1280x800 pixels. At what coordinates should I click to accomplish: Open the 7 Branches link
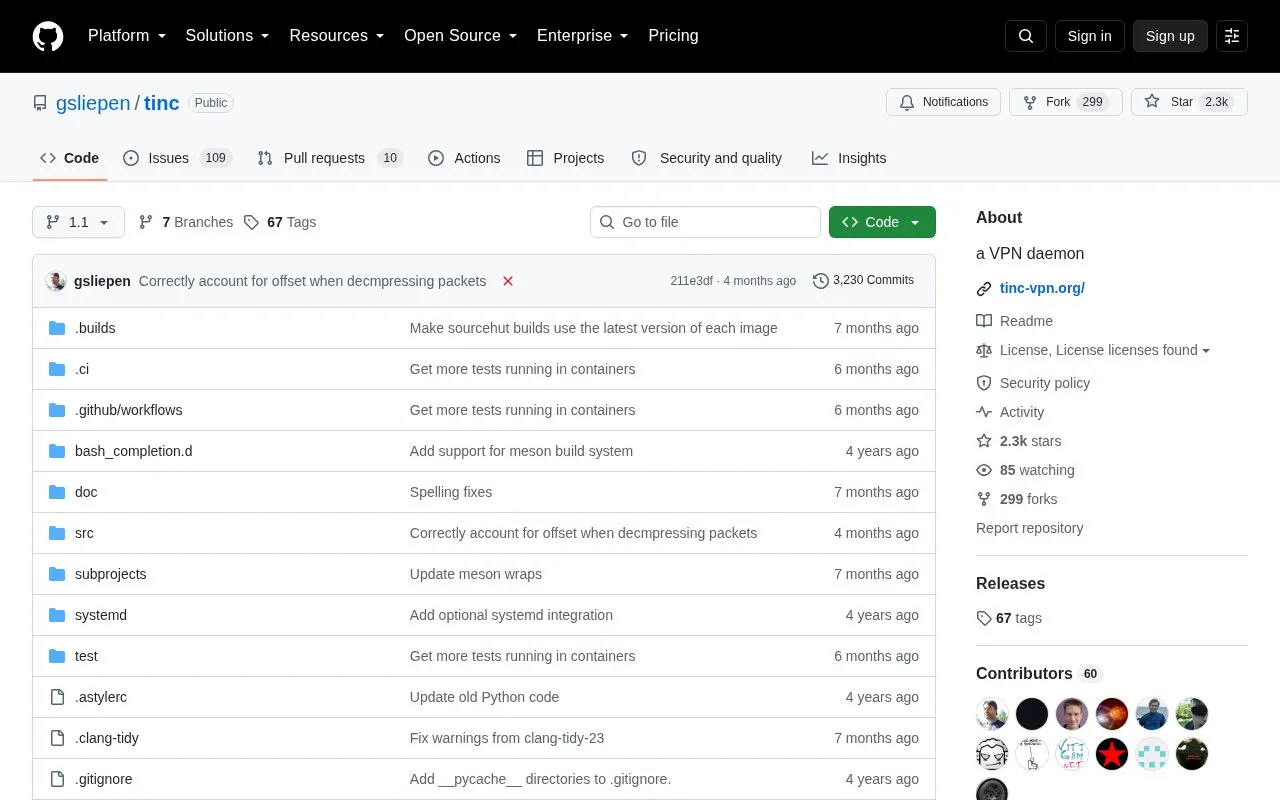click(185, 222)
